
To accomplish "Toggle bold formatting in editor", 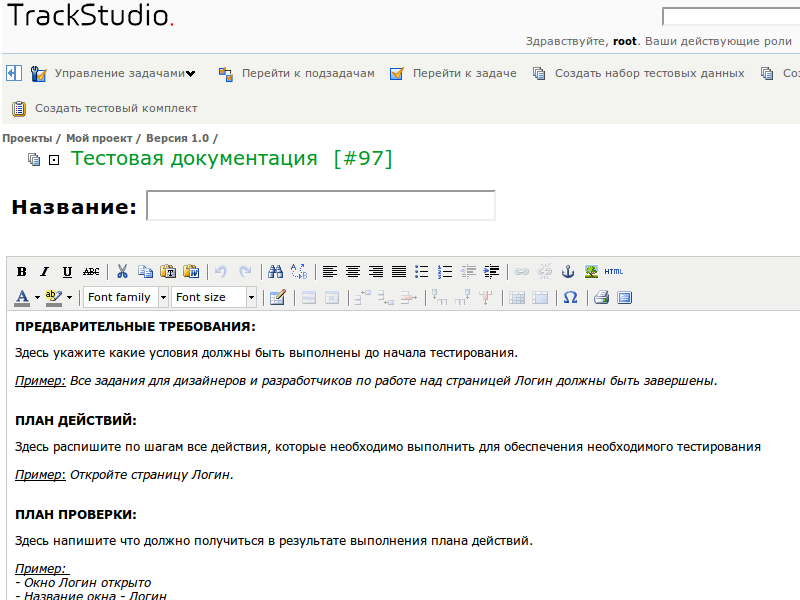I will coord(22,272).
